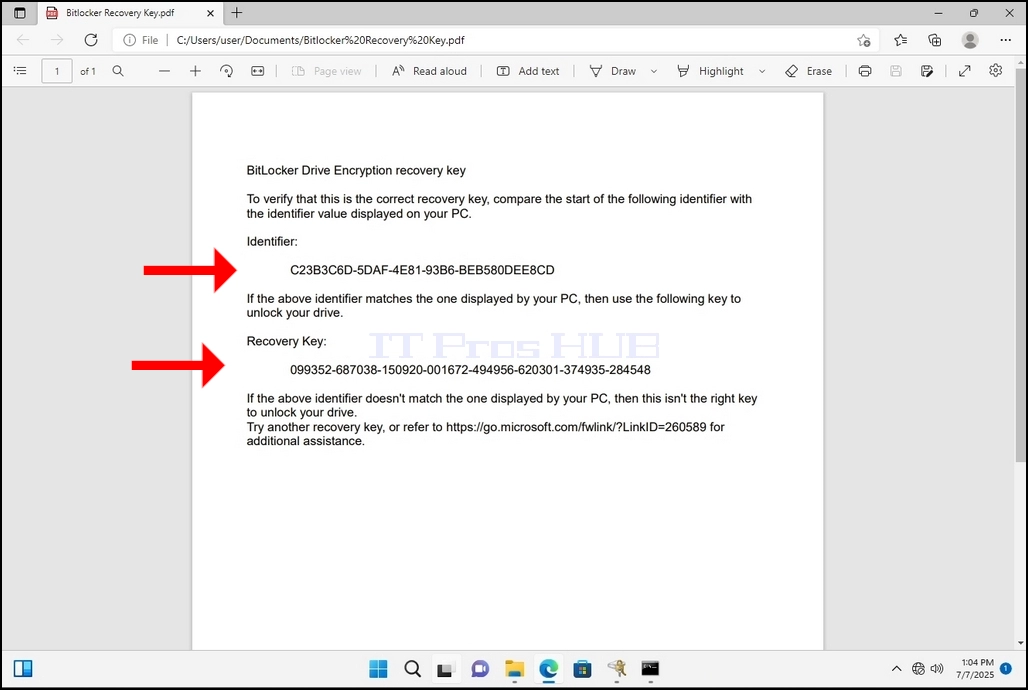Open a new tab
Viewport: 1028px width, 690px height.
pyautogui.click(x=237, y=12)
